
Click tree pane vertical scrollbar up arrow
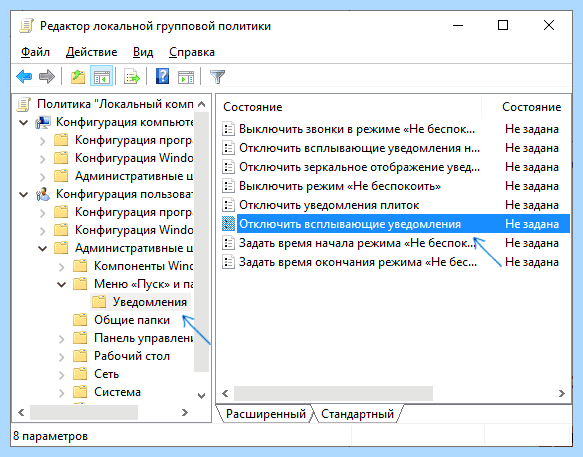pos(202,104)
